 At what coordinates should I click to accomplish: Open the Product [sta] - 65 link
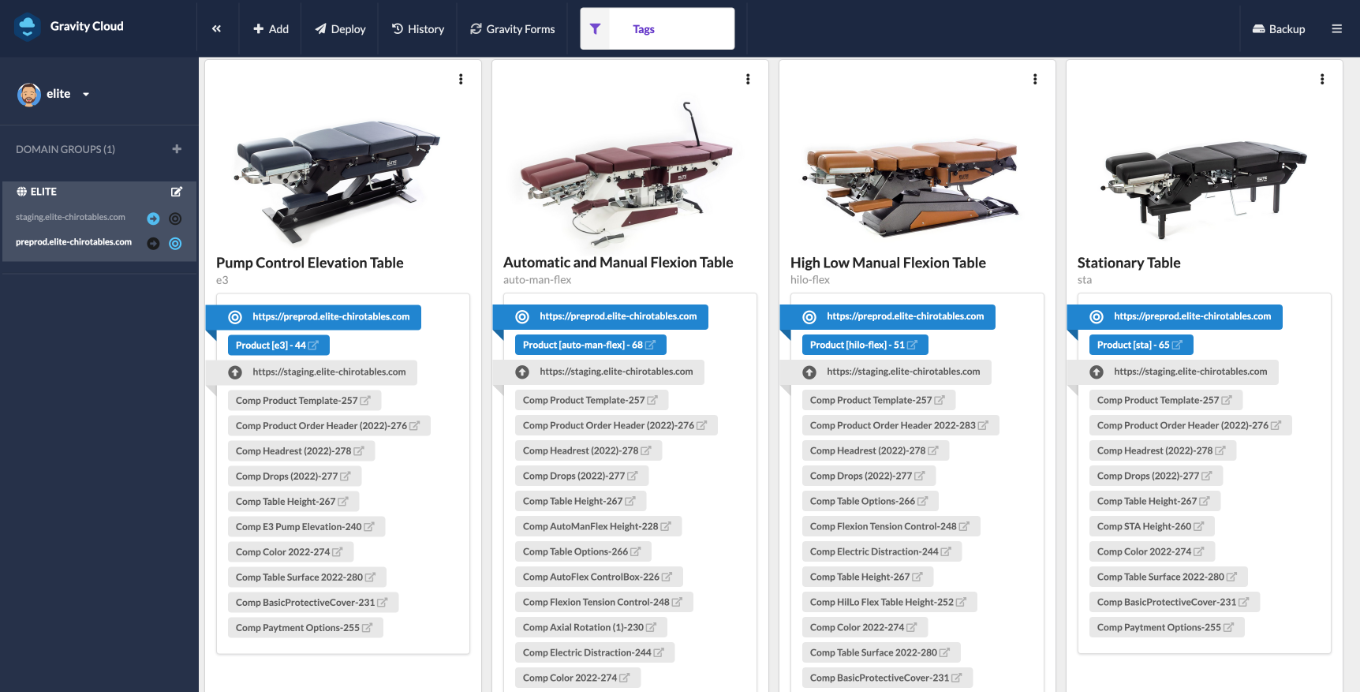click(x=1141, y=345)
